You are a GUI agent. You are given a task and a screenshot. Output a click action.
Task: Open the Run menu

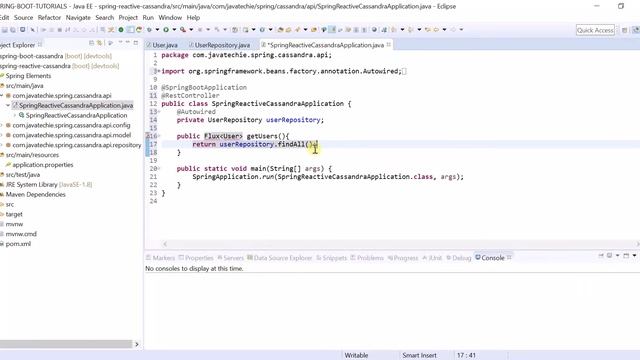(x=148, y=18)
